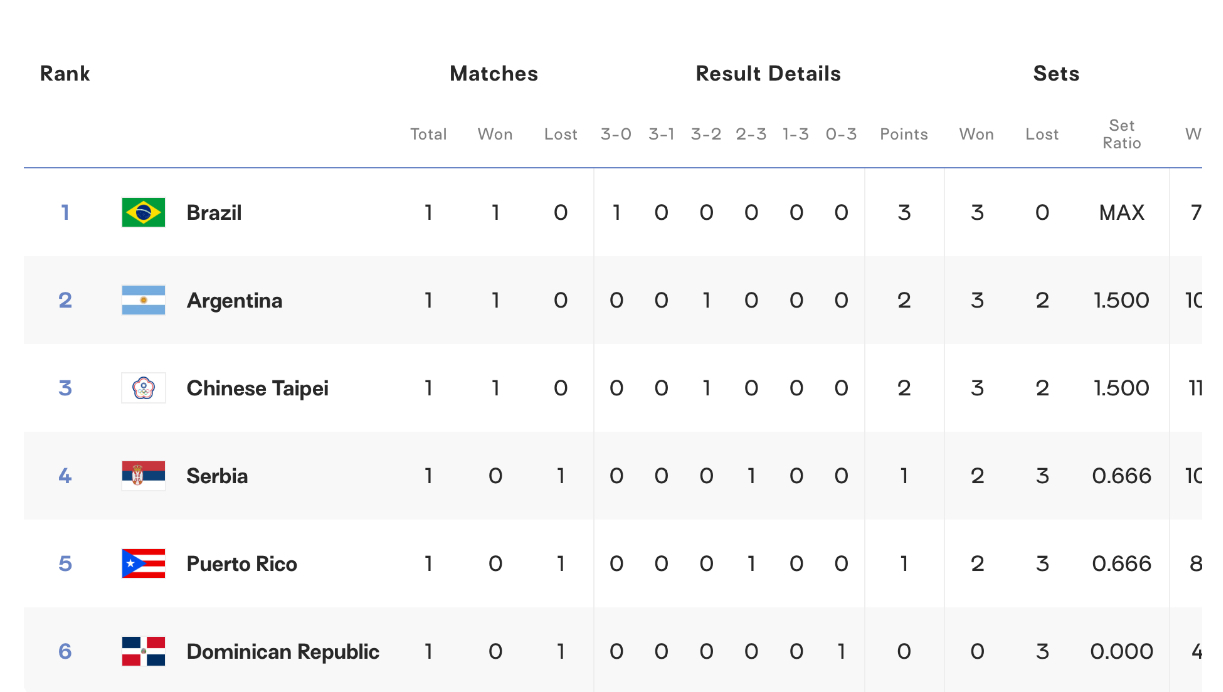Click the Chinese Taipei flag icon
The image size is (1223, 692).
tap(143, 388)
